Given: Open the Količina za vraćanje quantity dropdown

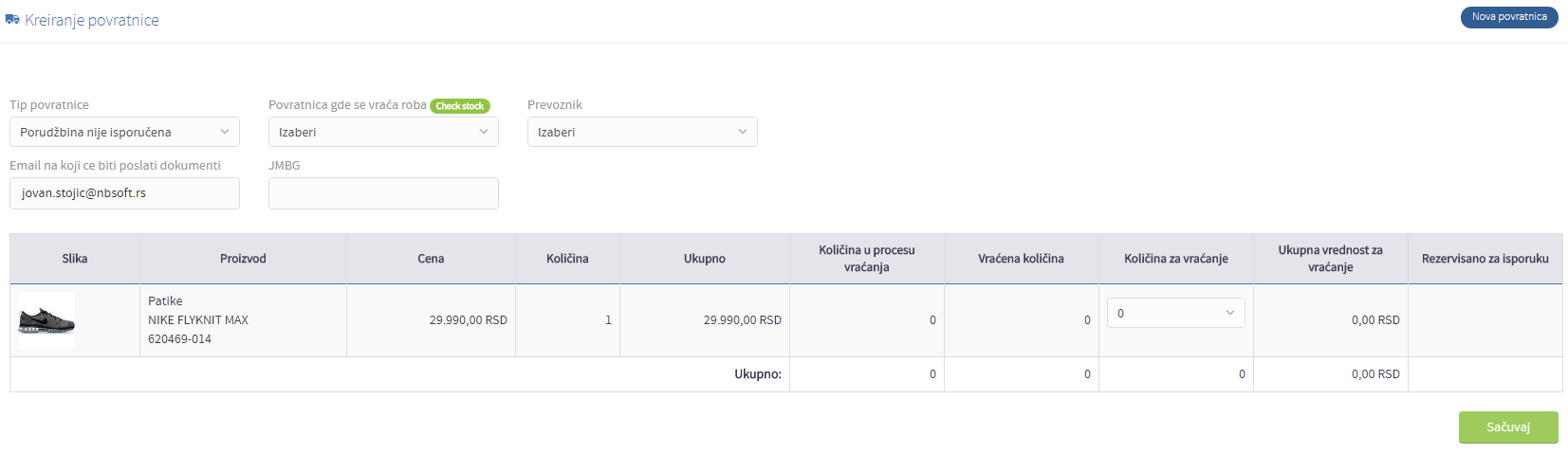Looking at the screenshot, I should pos(1176,313).
